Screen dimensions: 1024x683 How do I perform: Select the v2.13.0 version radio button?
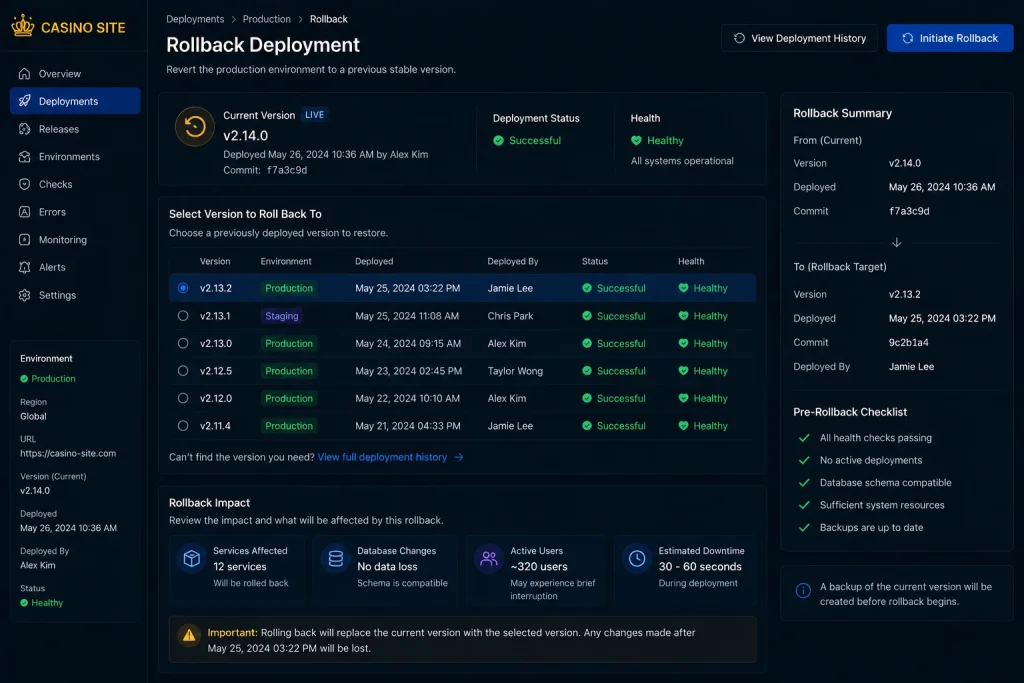[183, 343]
